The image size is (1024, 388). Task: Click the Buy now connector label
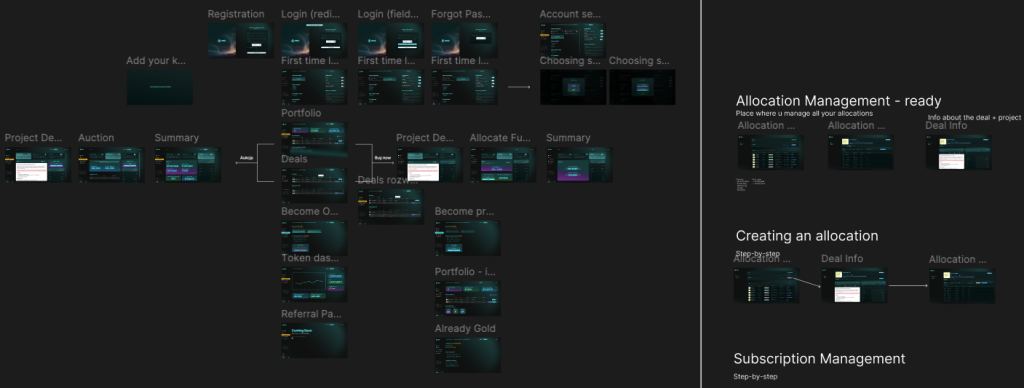coord(384,158)
